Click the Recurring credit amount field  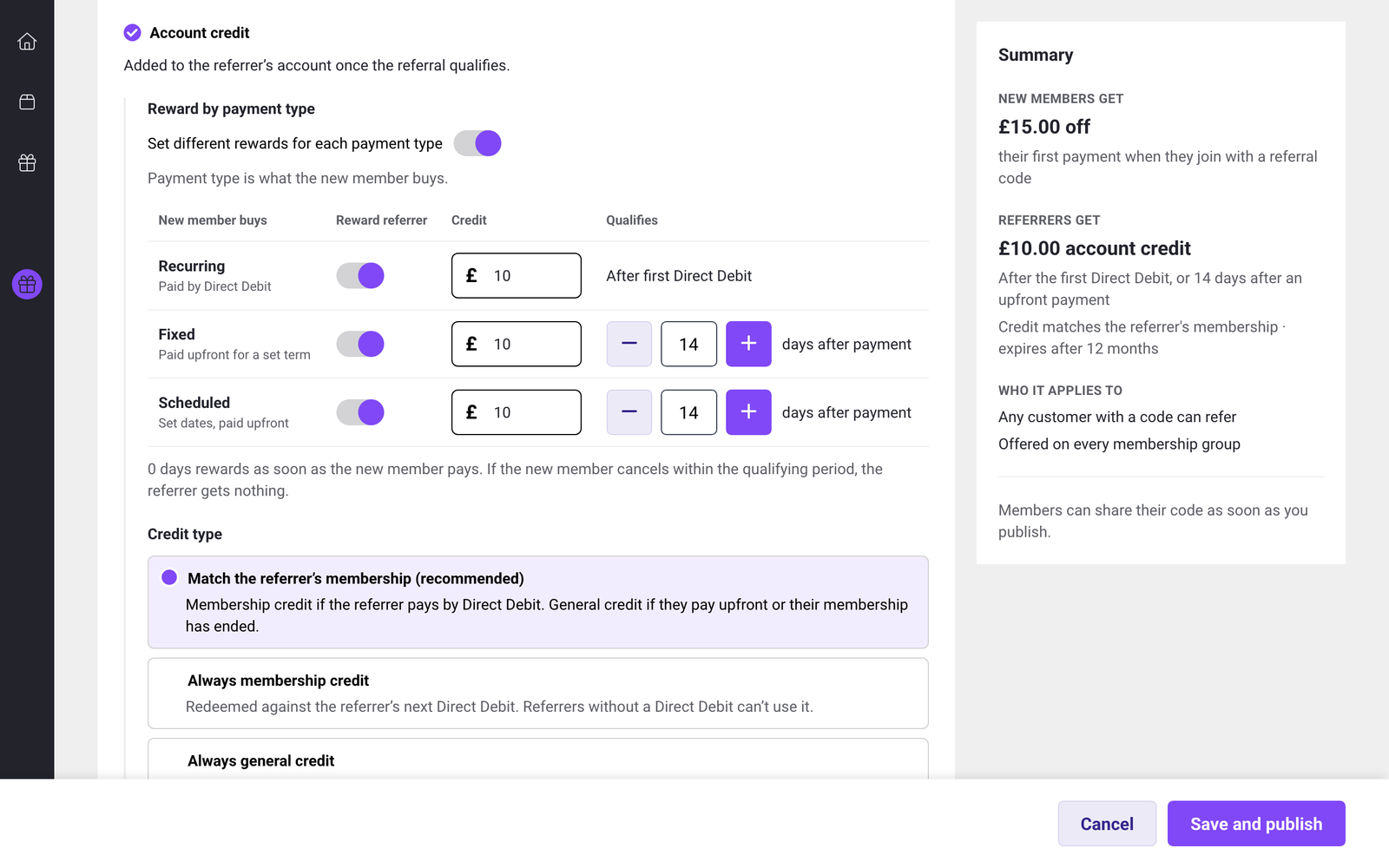(x=517, y=276)
